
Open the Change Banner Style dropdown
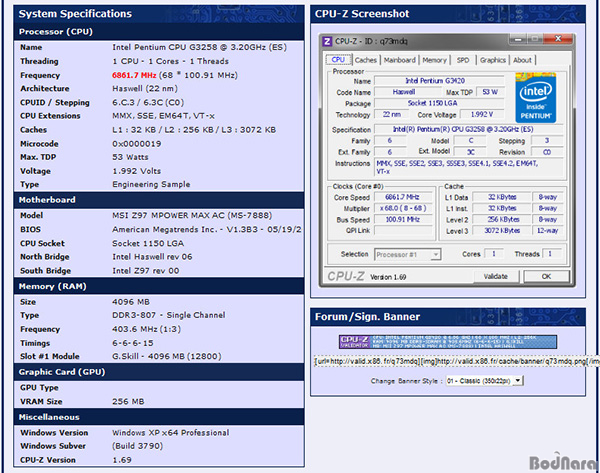point(484,381)
